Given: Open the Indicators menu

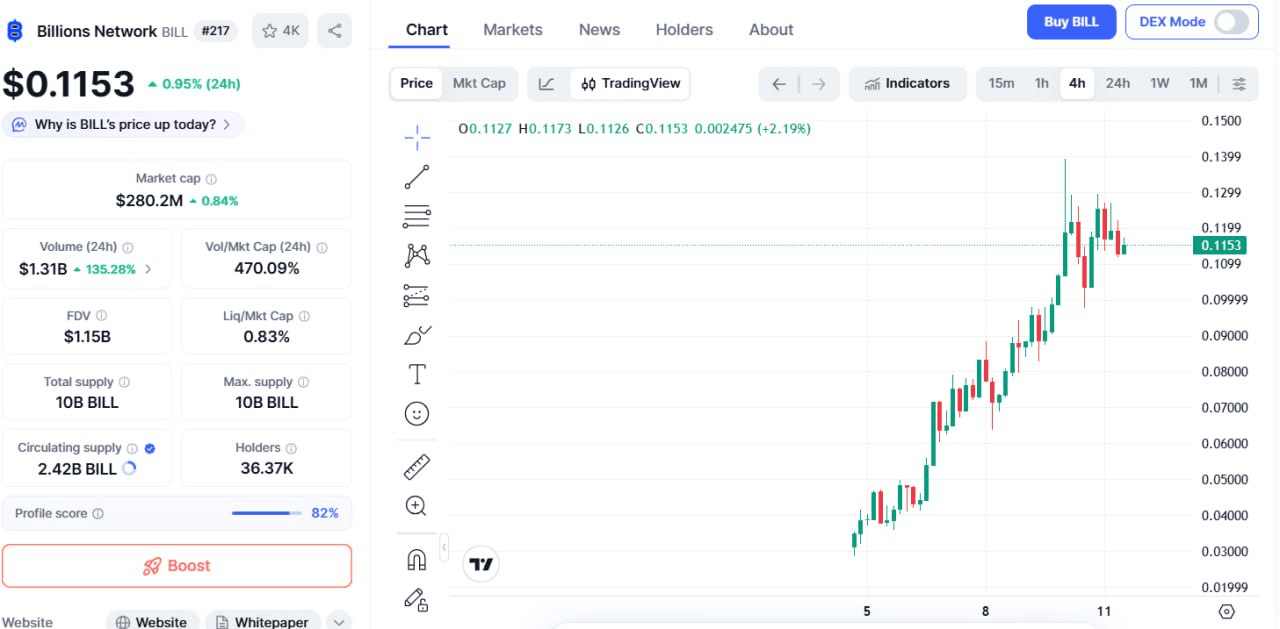Looking at the screenshot, I should (907, 84).
